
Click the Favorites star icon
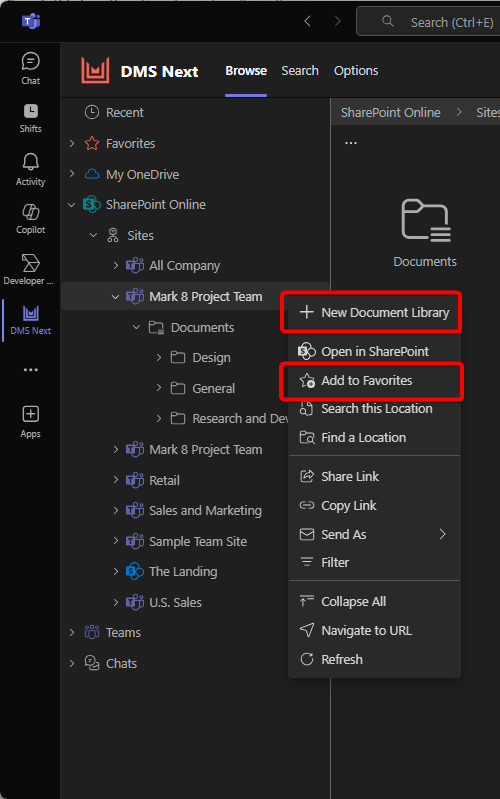coord(92,143)
